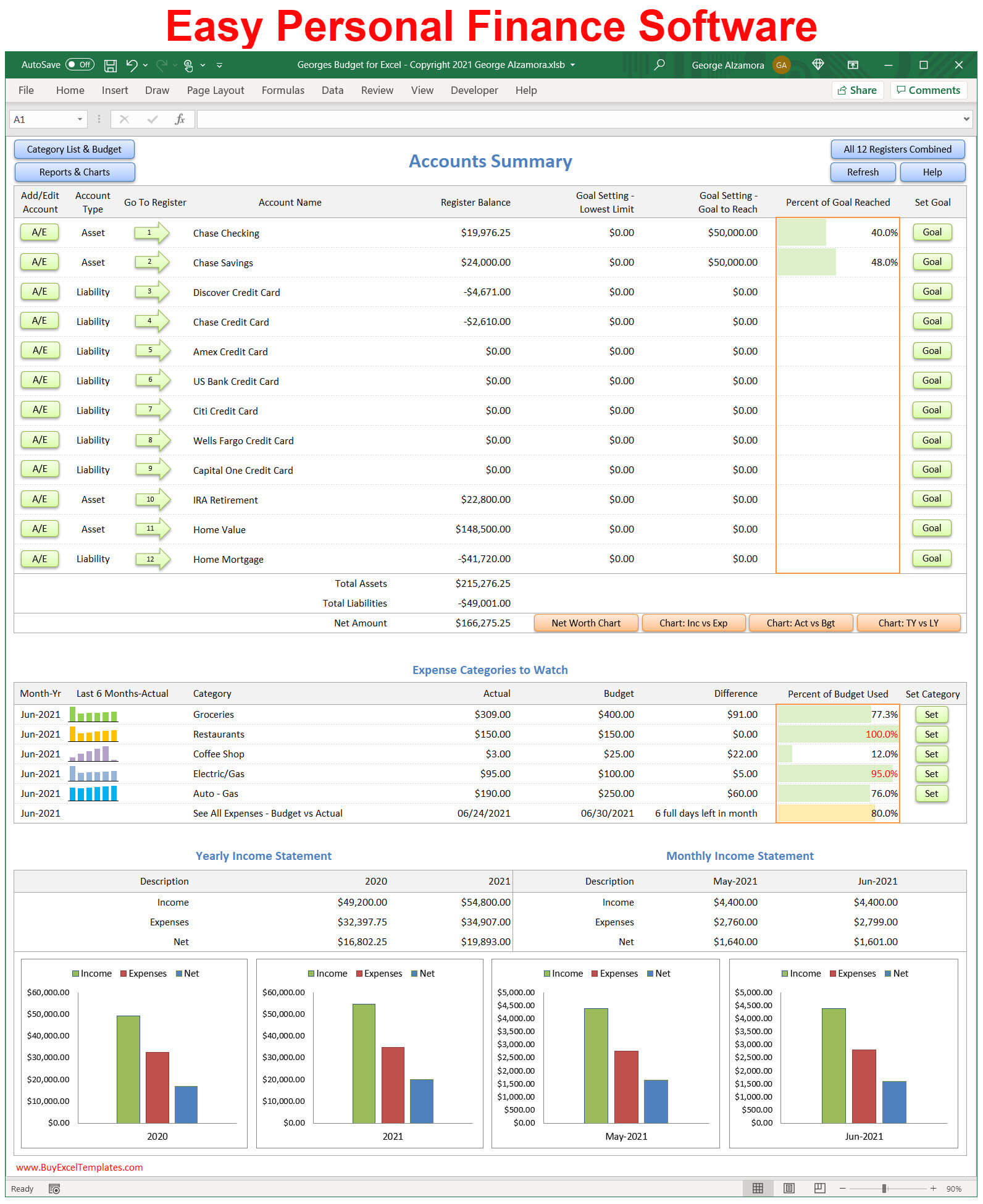
Task: Click the zoom slider handle
Action: pos(884,1188)
